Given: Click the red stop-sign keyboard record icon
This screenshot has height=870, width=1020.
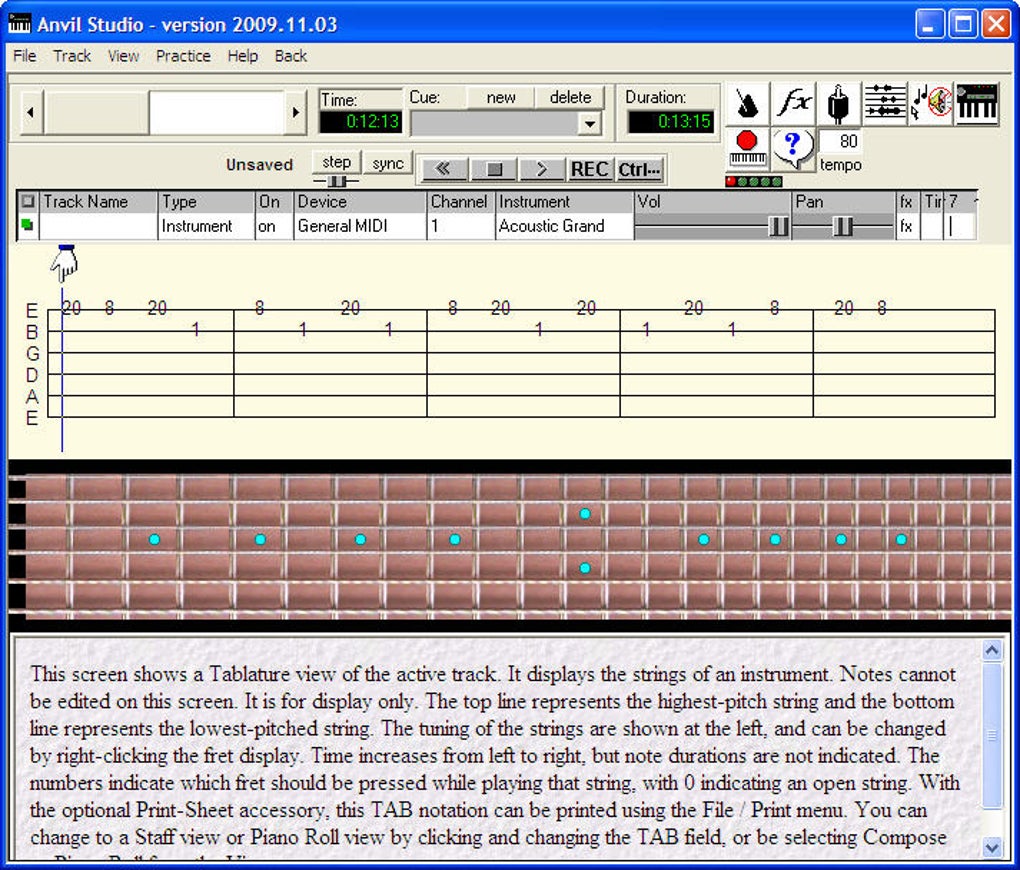Looking at the screenshot, I should [x=747, y=148].
